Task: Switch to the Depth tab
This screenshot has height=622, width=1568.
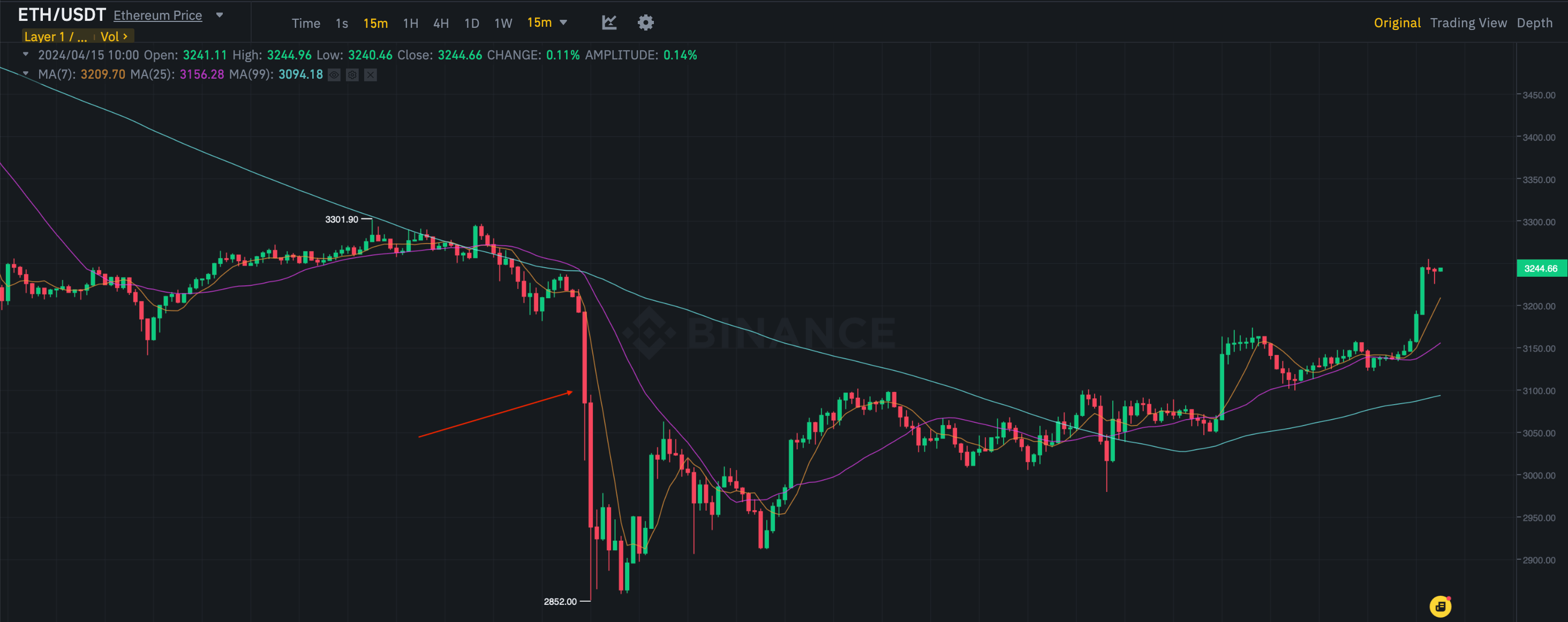Action: 1534,22
